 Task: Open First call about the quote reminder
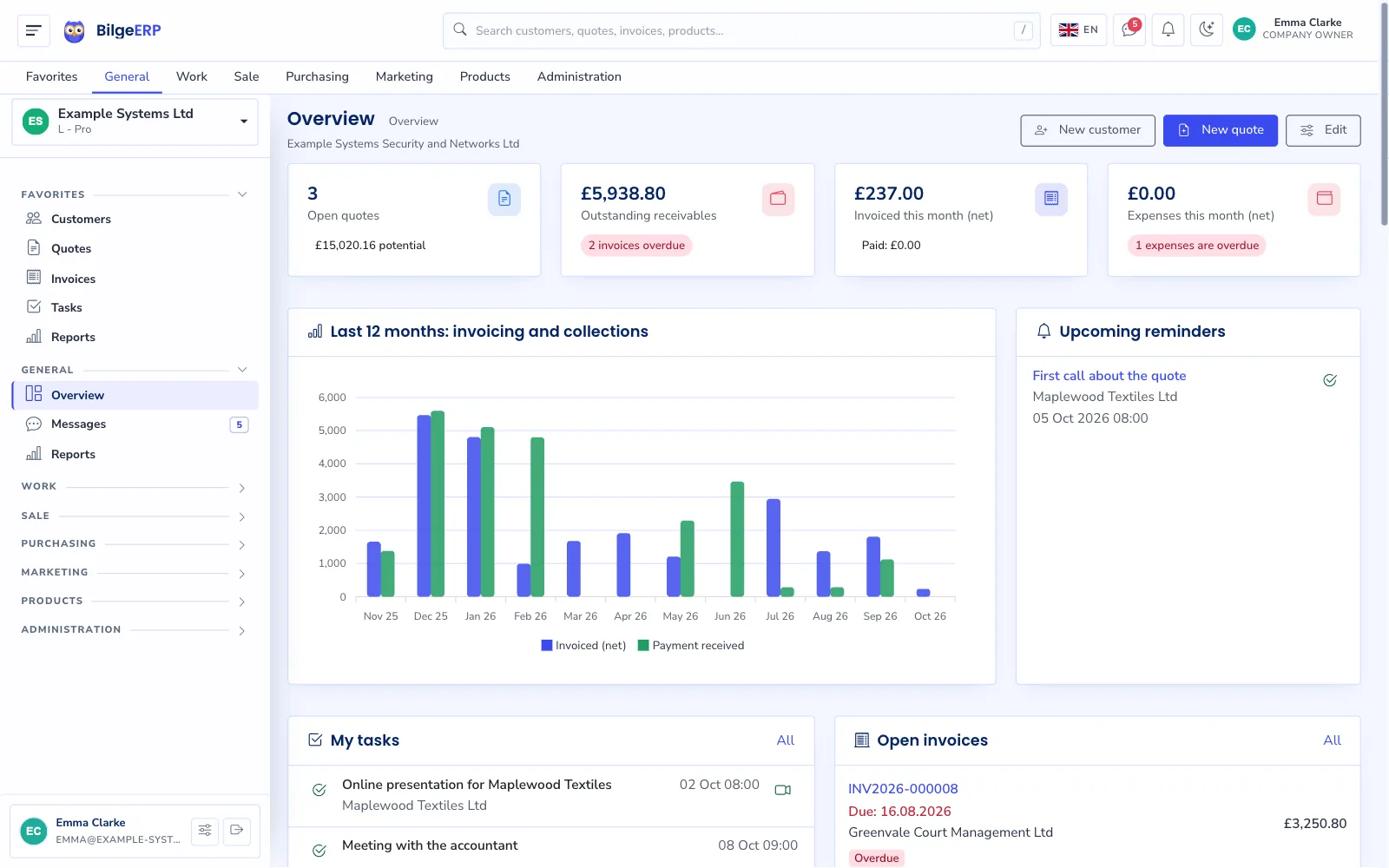coord(1109,376)
